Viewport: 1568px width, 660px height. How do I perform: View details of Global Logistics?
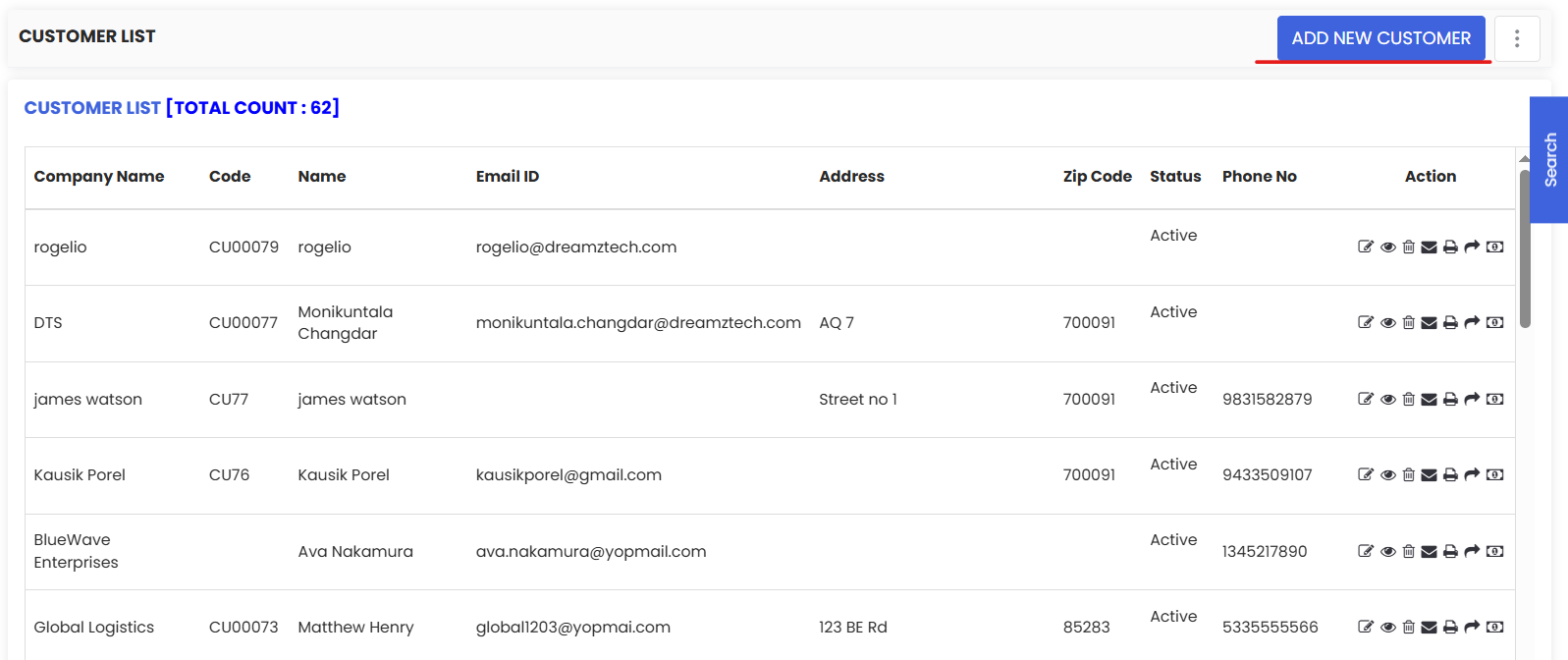(1388, 628)
